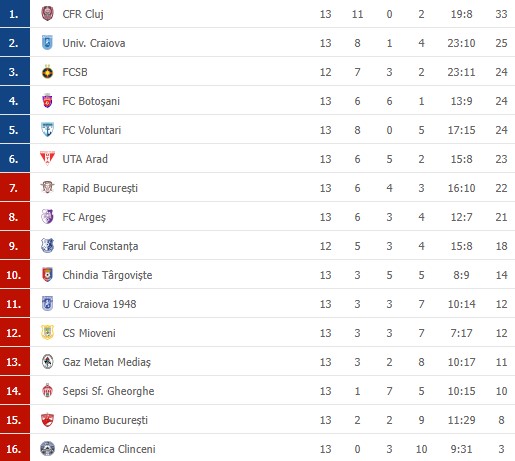Click the CFR Cluj club crest
The image size is (515, 461).
(x=47, y=14)
